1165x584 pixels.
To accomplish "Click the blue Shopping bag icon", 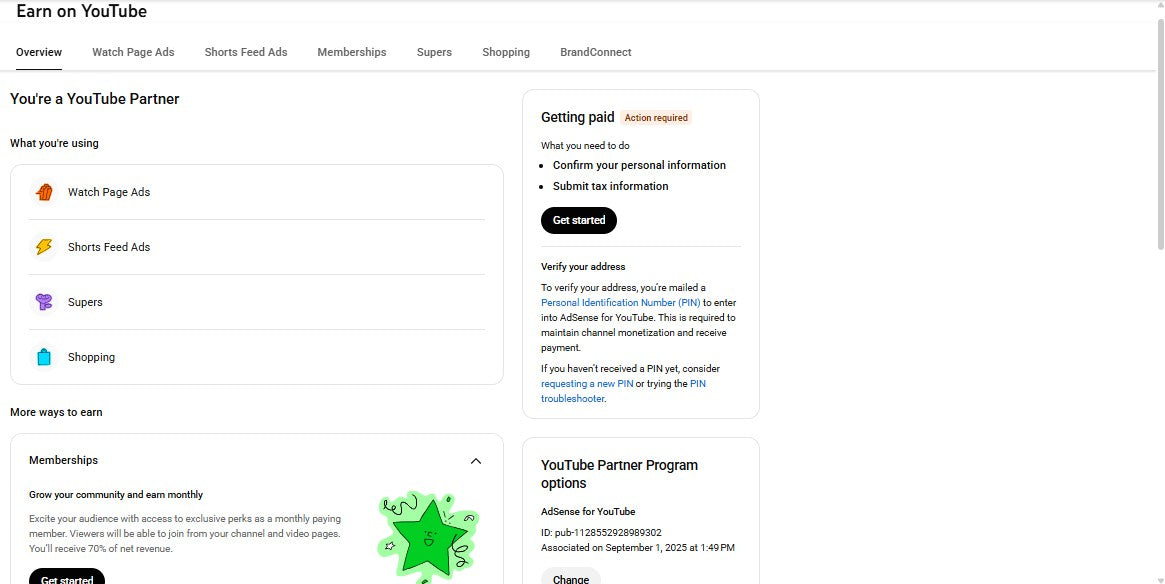I will [44, 357].
